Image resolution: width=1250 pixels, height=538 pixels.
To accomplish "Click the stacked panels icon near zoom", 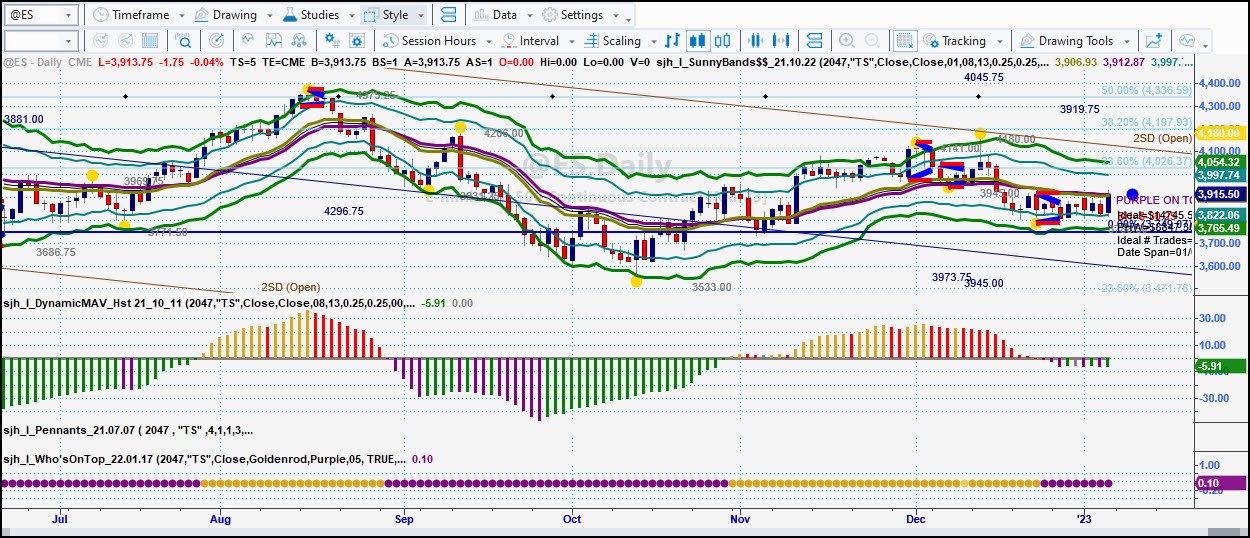I will [x=815, y=41].
